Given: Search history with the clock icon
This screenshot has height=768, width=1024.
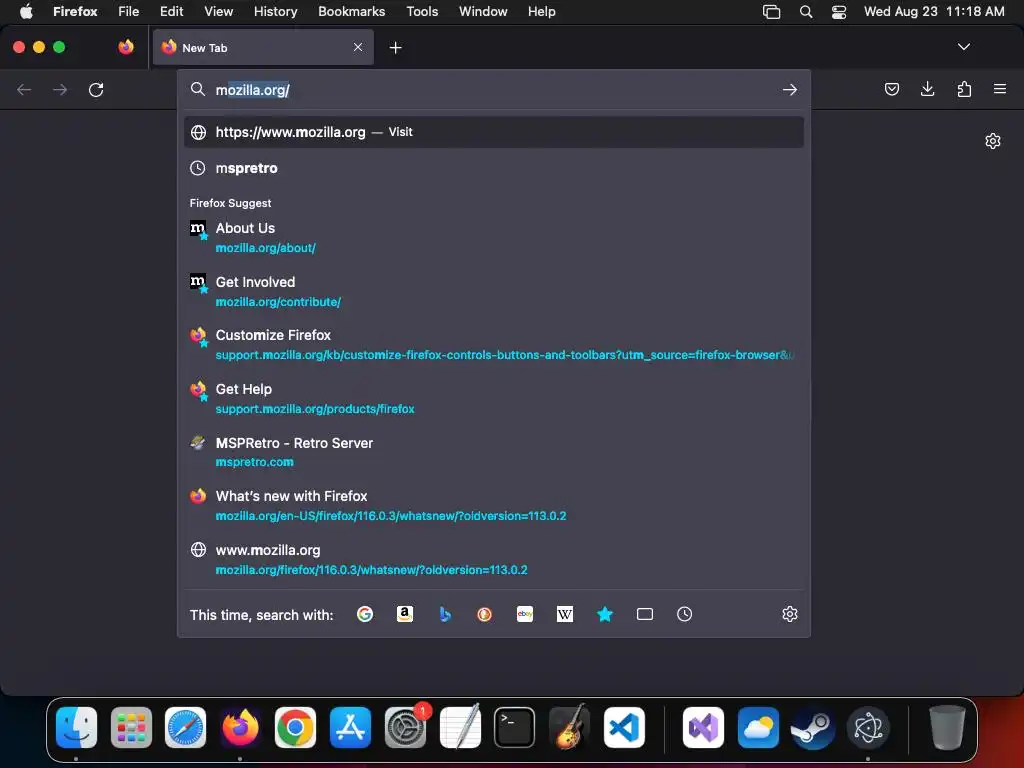Looking at the screenshot, I should [684, 614].
